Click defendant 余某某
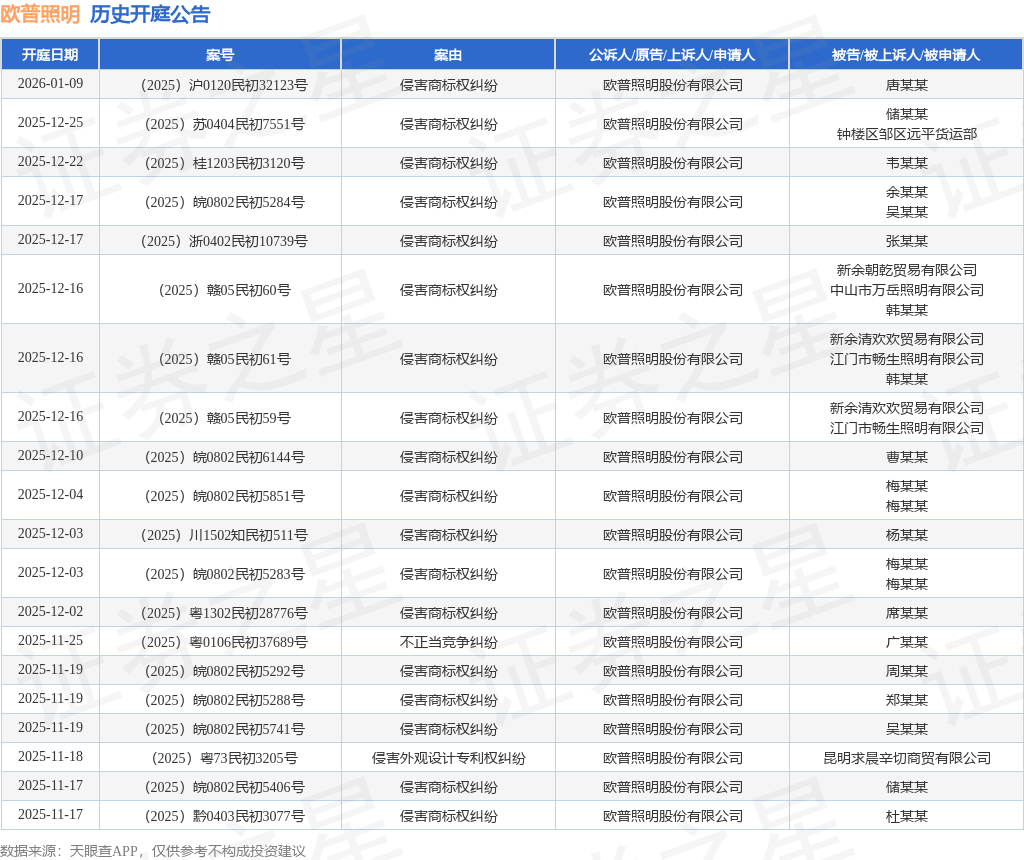1024x860 pixels. (906, 192)
